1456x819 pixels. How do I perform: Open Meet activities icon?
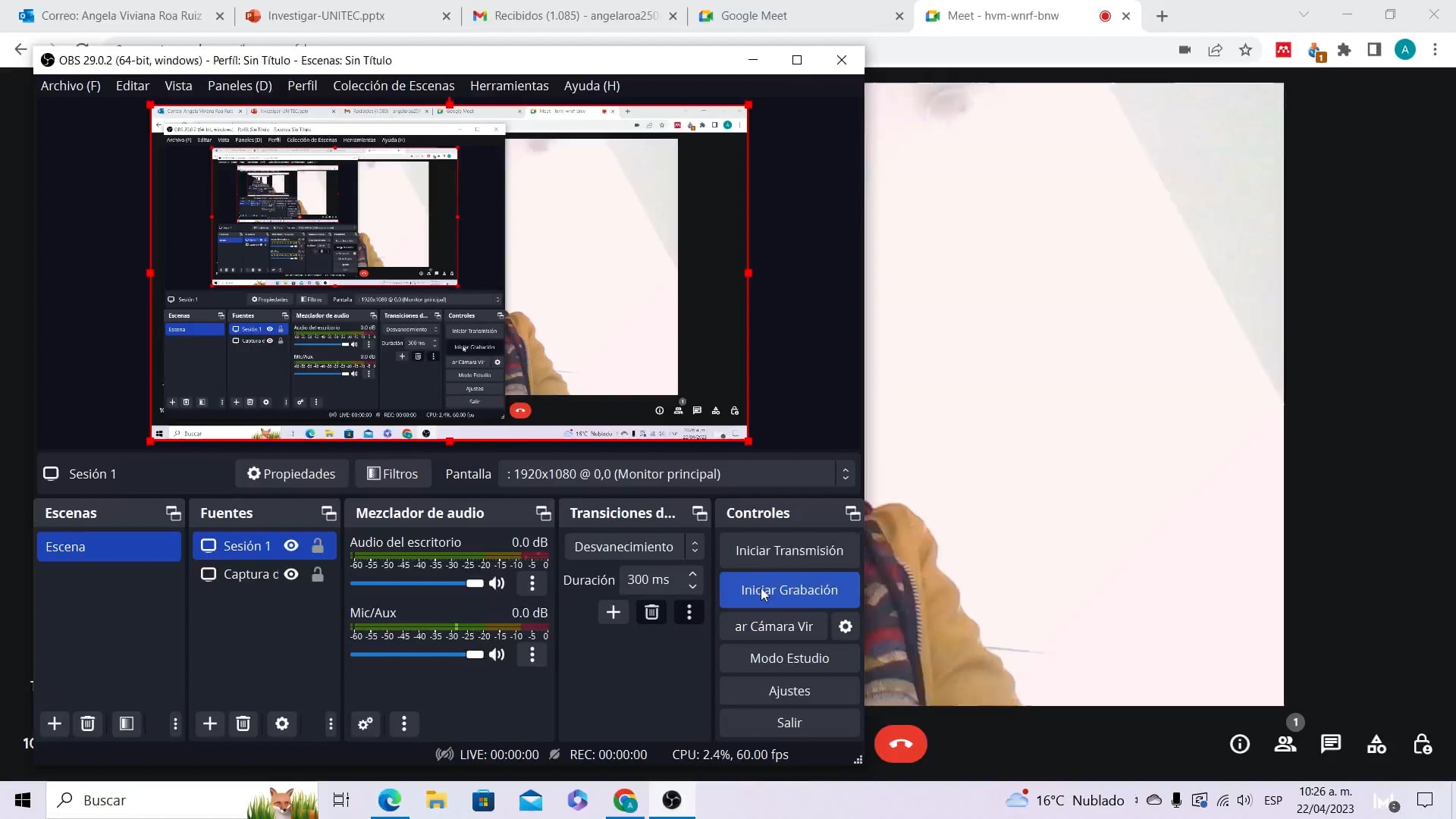point(1376,744)
